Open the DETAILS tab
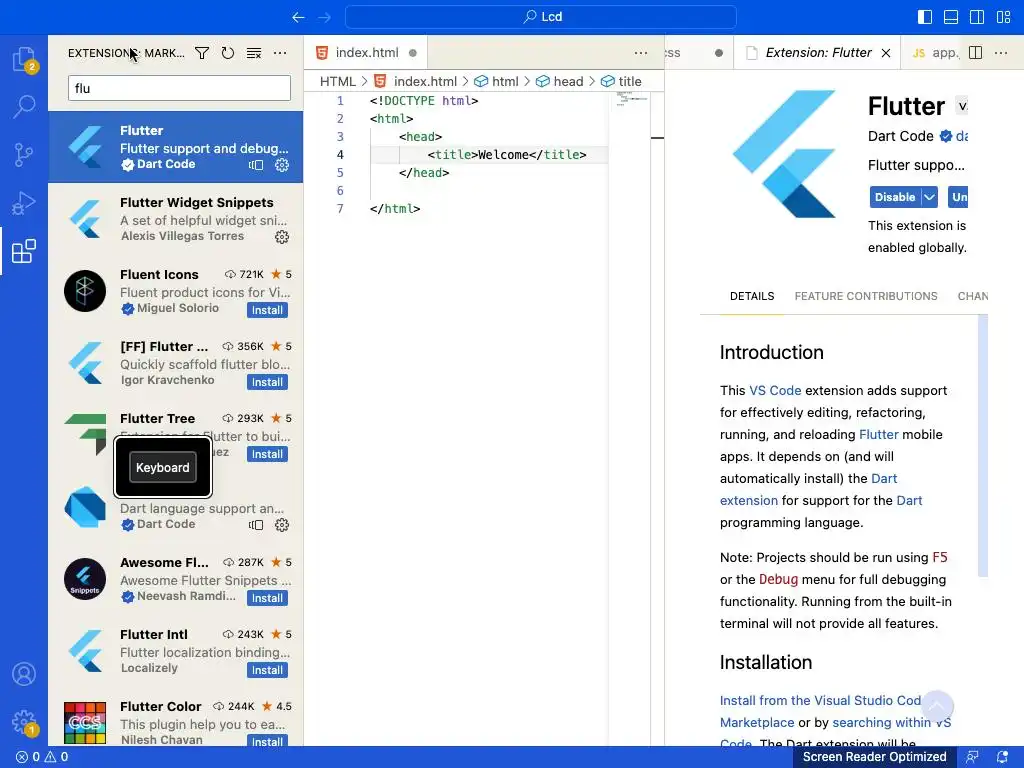Image resolution: width=1024 pixels, height=768 pixels. [x=752, y=296]
